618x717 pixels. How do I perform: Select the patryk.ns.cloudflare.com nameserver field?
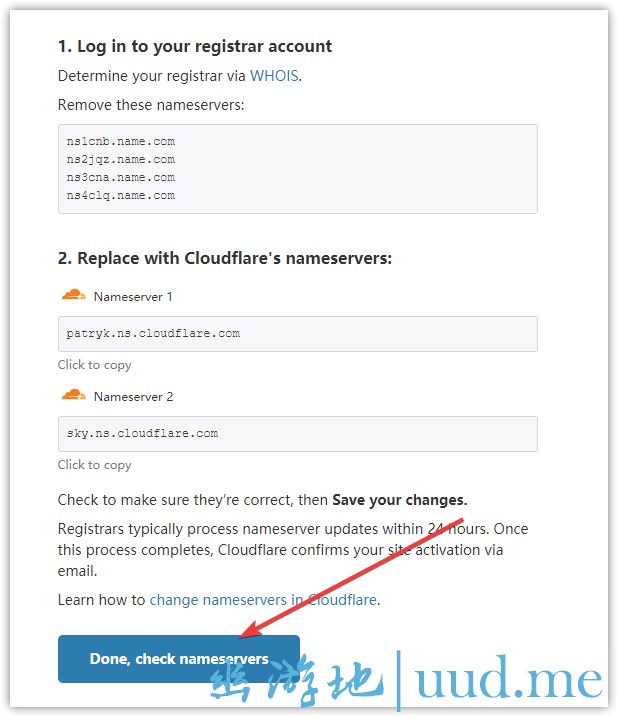pyautogui.click(x=297, y=333)
